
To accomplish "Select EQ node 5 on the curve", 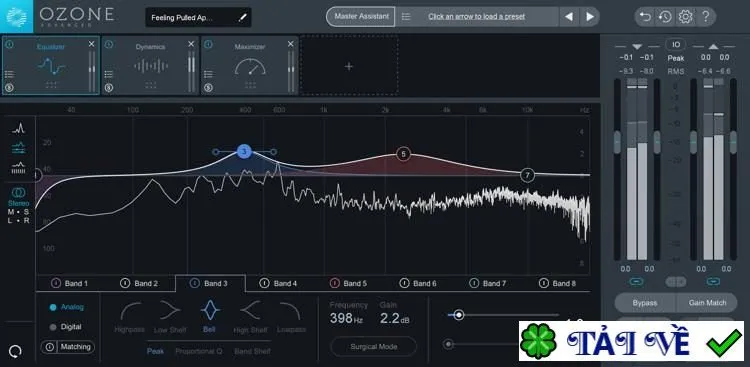I will coord(404,154).
